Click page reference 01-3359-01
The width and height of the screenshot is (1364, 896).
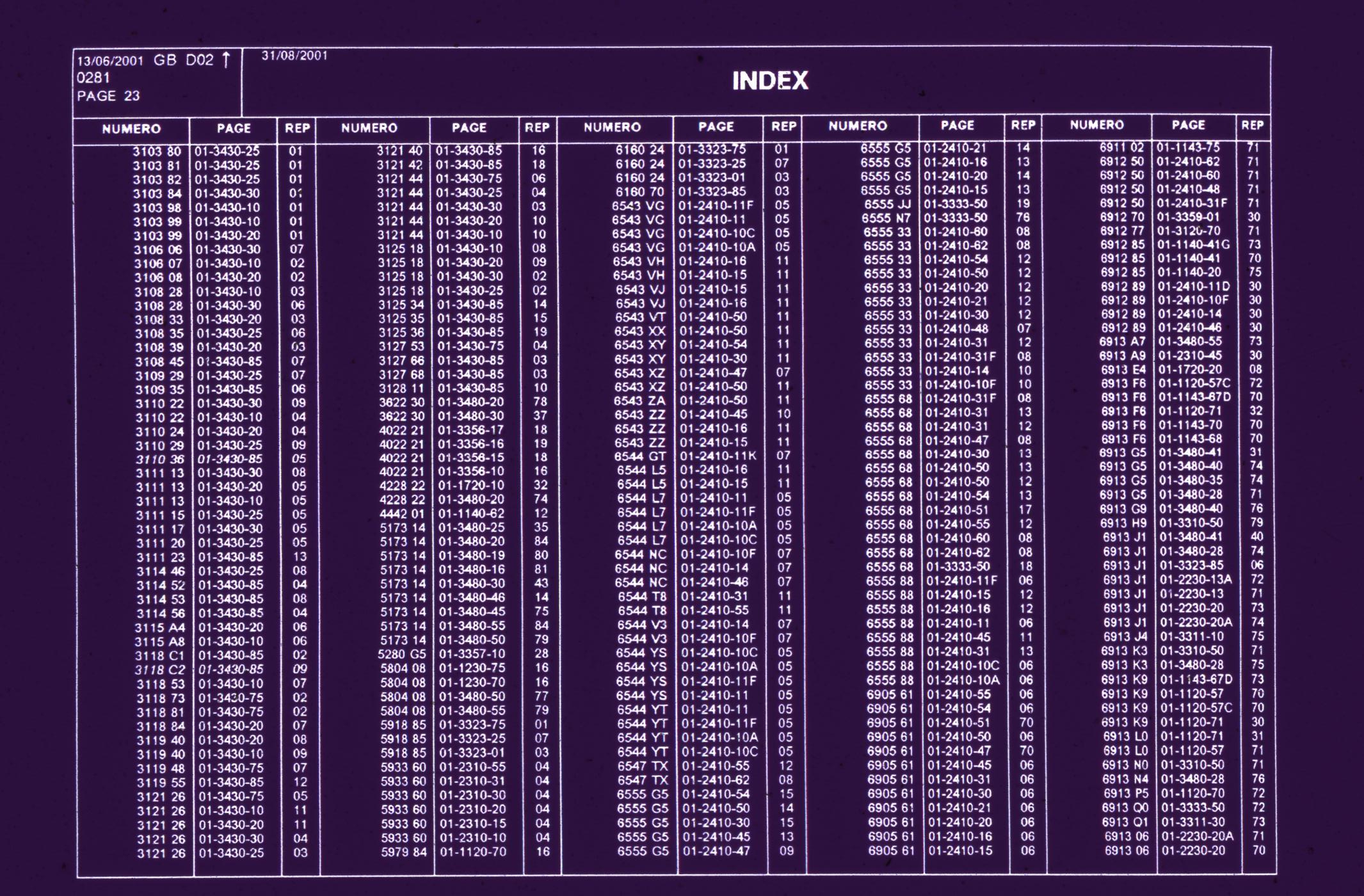(x=1189, y=218)
